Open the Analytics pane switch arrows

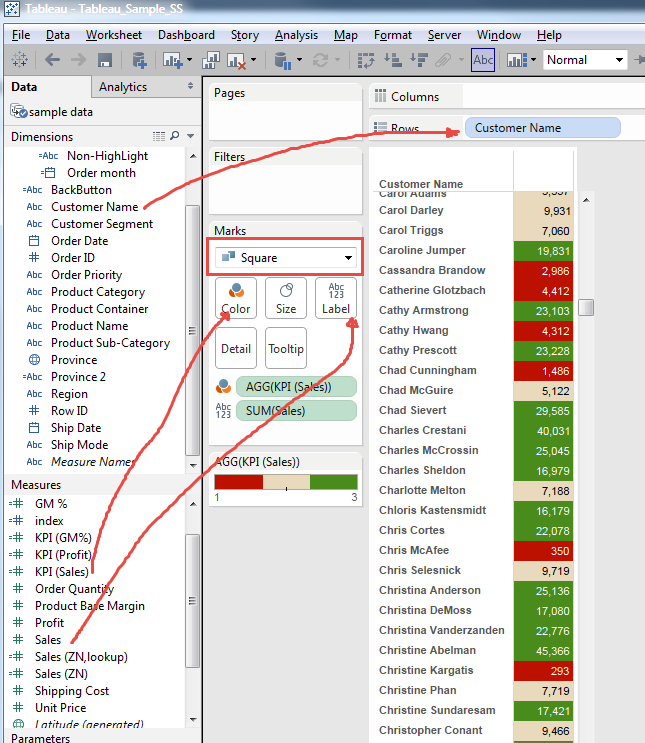[190, 86]
